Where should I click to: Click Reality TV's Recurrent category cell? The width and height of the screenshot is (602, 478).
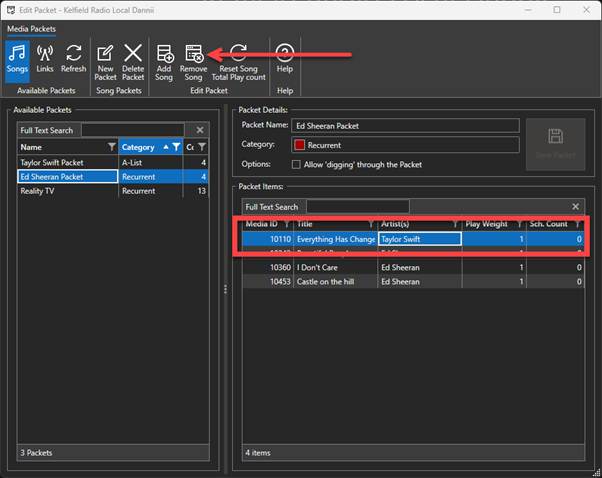click(x=151, y=191)
